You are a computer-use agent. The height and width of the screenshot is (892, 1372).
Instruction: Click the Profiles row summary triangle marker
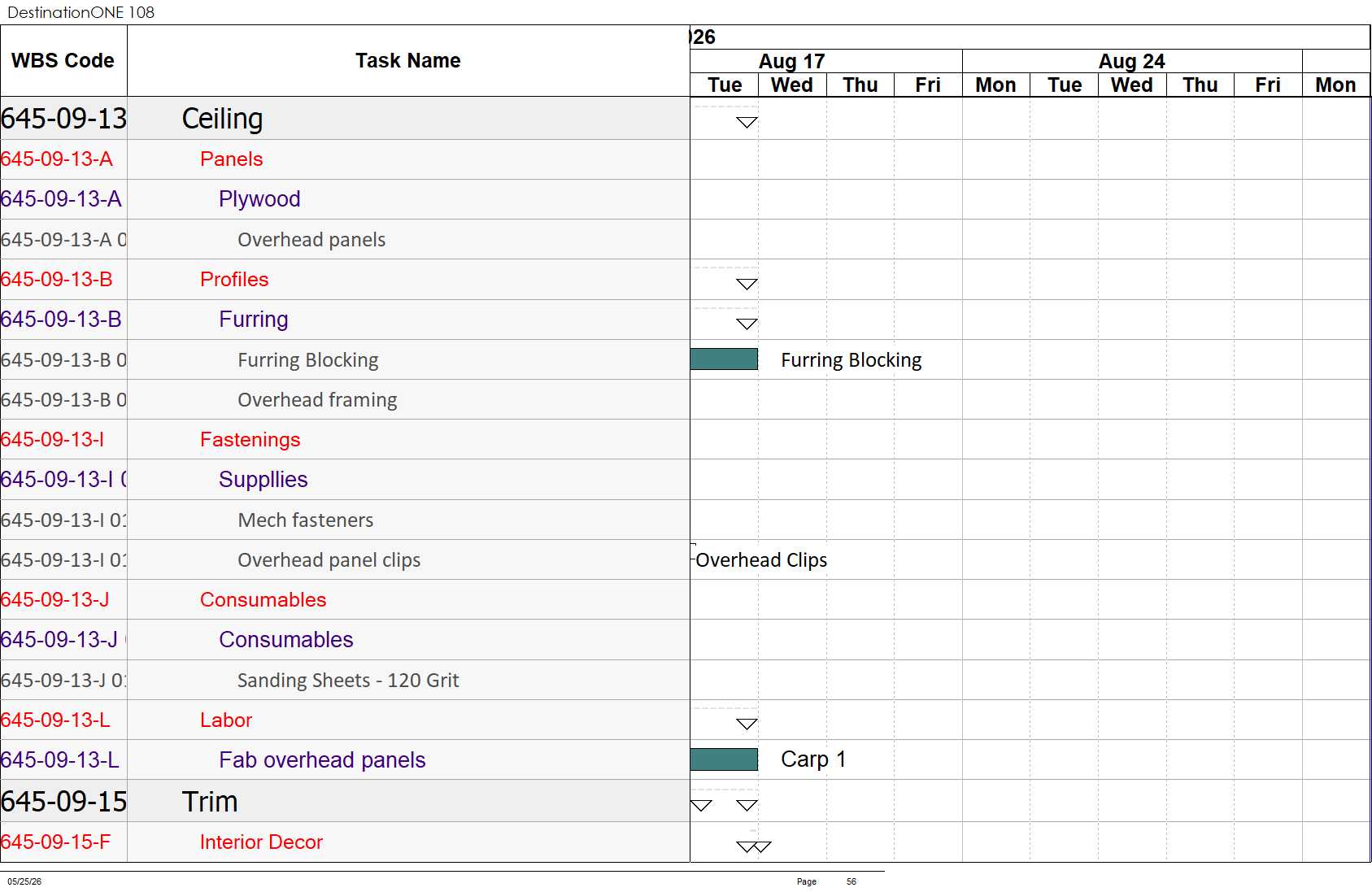pos(747,284)
